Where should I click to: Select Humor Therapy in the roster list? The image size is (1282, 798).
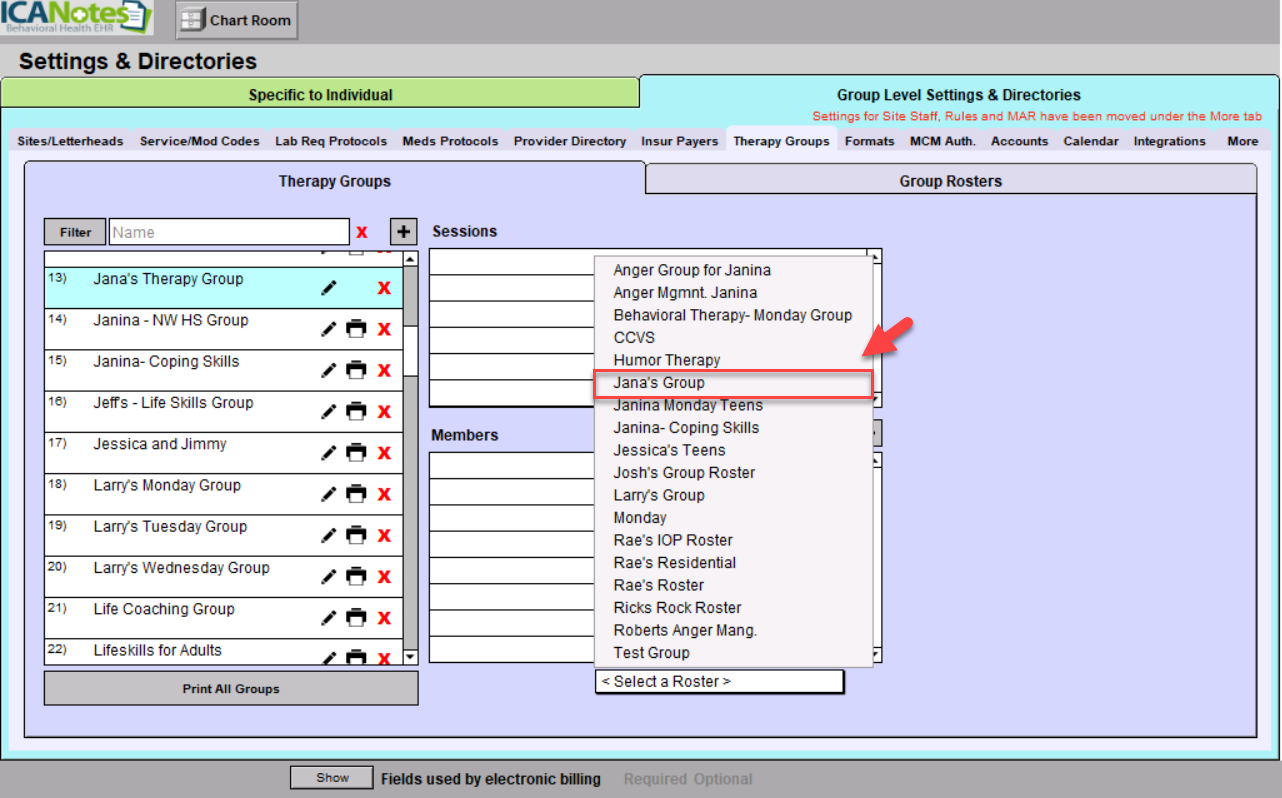tap(666, 360)
